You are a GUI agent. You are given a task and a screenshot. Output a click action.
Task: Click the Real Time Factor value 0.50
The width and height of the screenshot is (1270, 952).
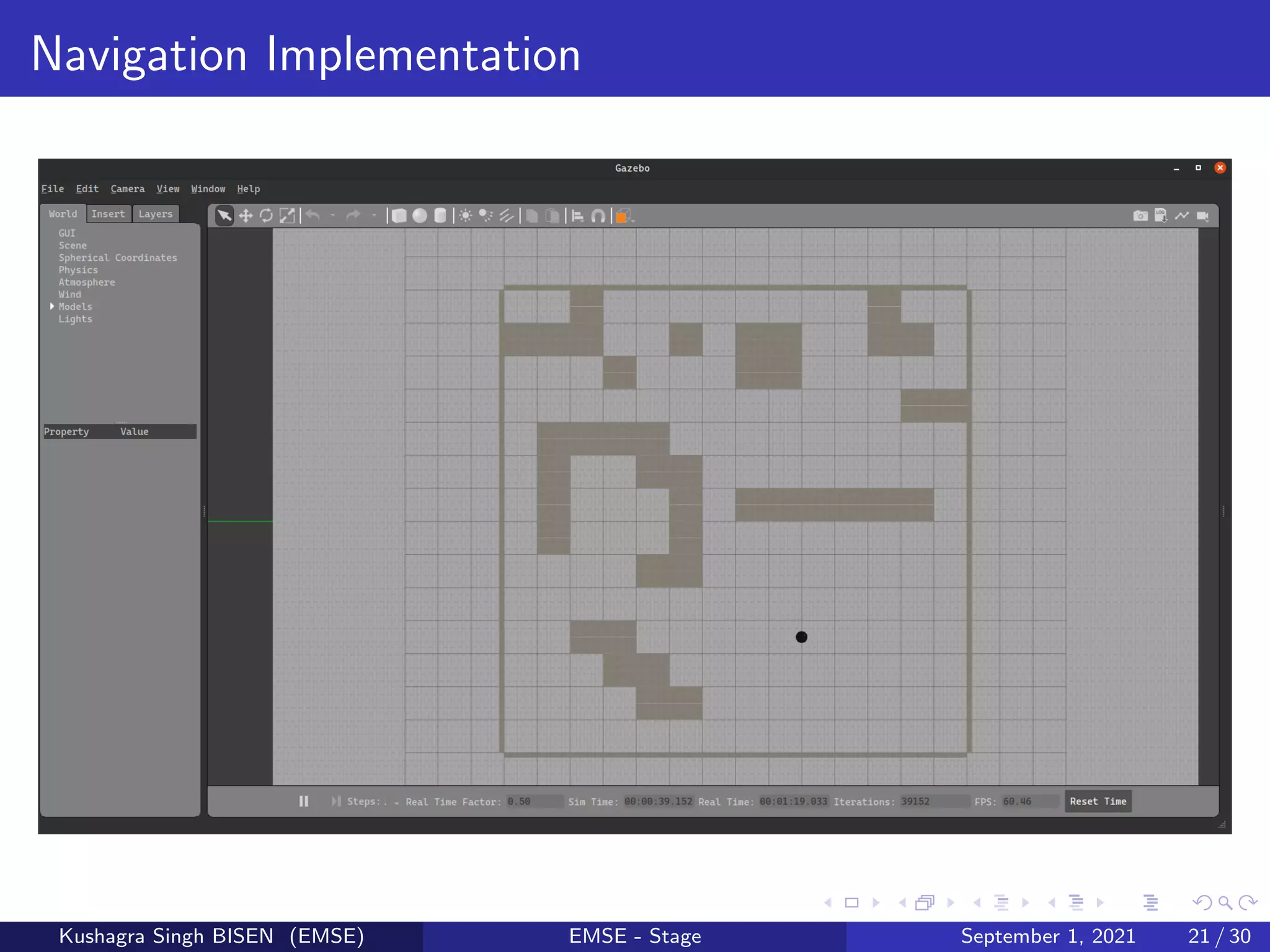click(535, 801)
